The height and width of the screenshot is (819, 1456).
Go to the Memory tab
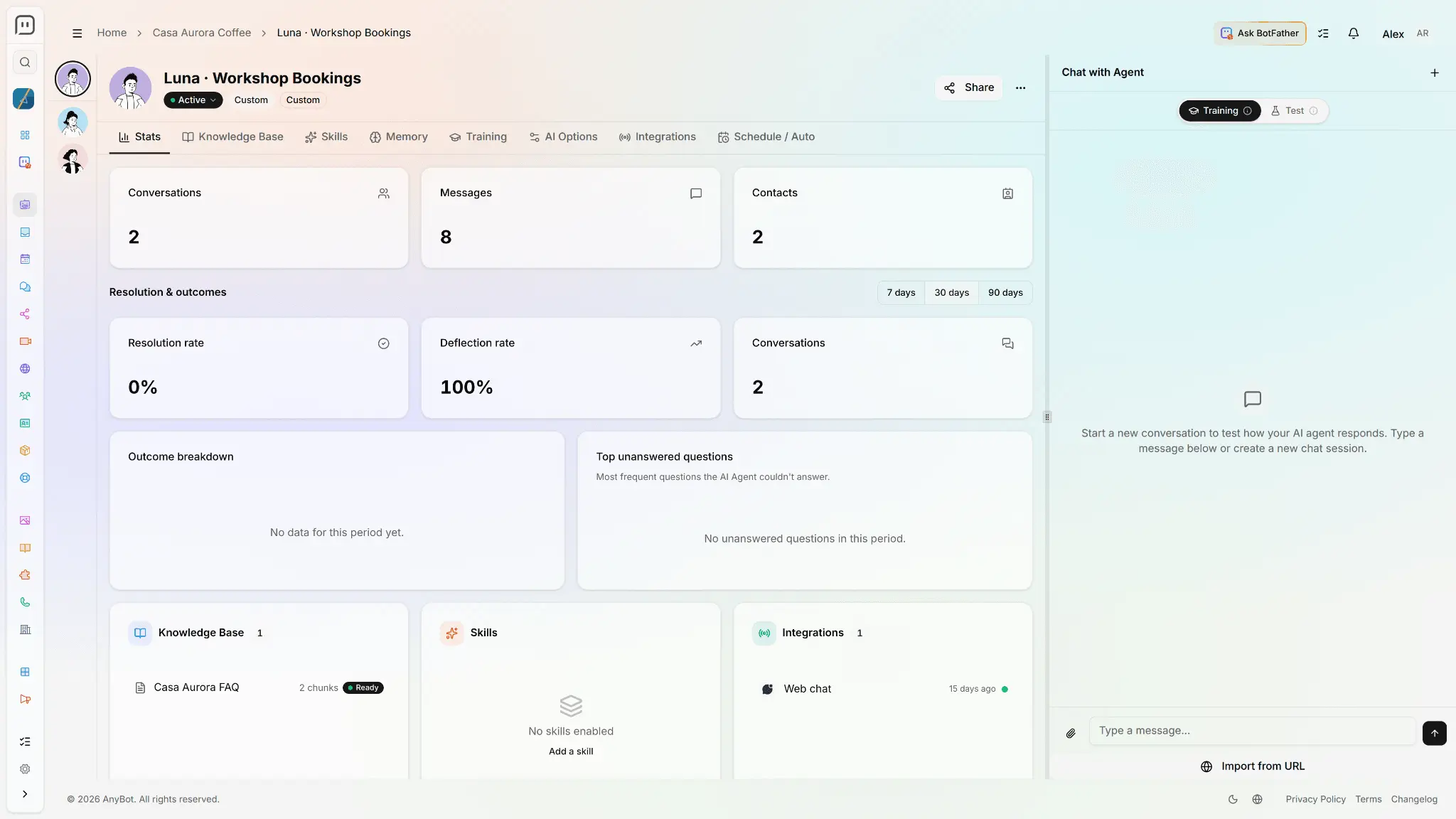point(398,137)
